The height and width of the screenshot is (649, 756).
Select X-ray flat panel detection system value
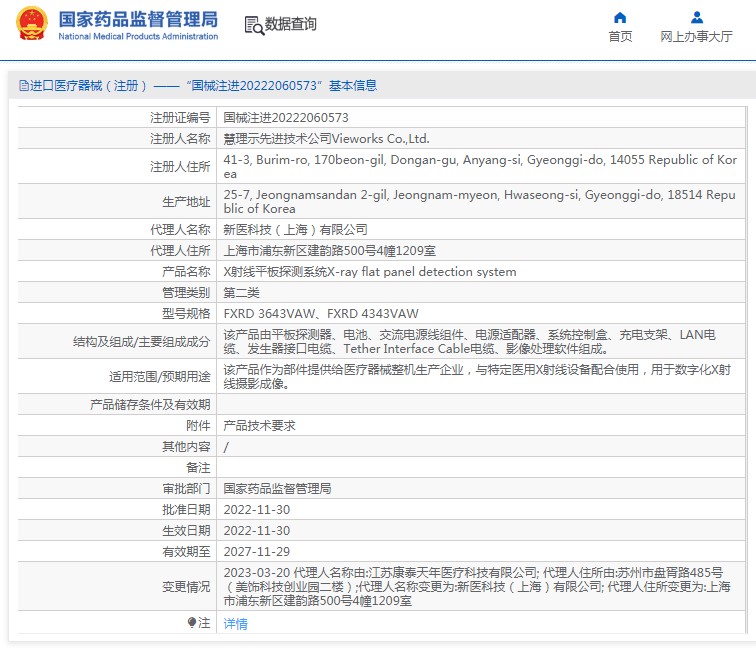(370, 272)
